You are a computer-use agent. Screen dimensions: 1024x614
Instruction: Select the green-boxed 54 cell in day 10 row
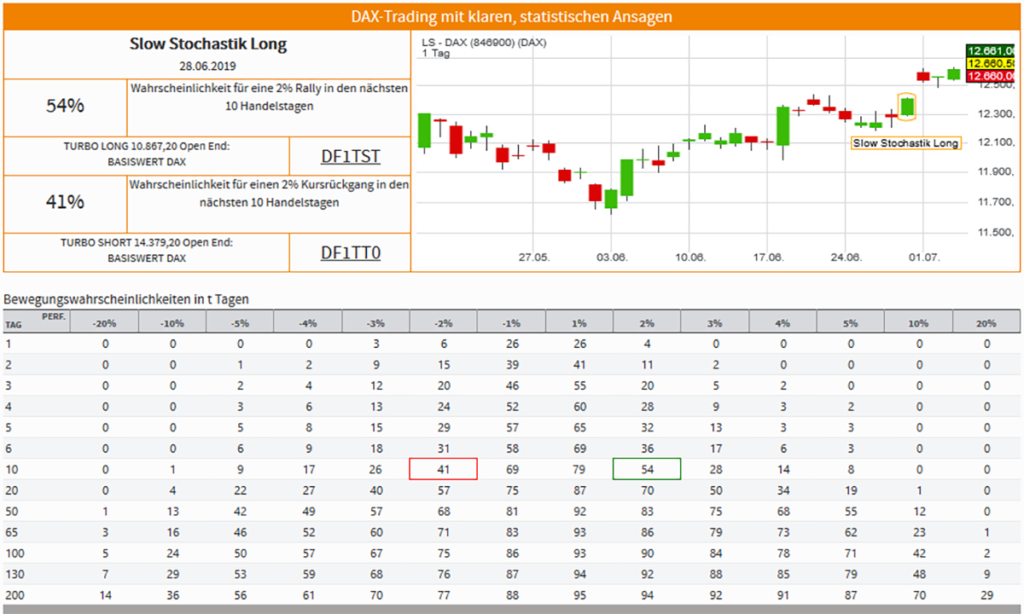(647, 469)
